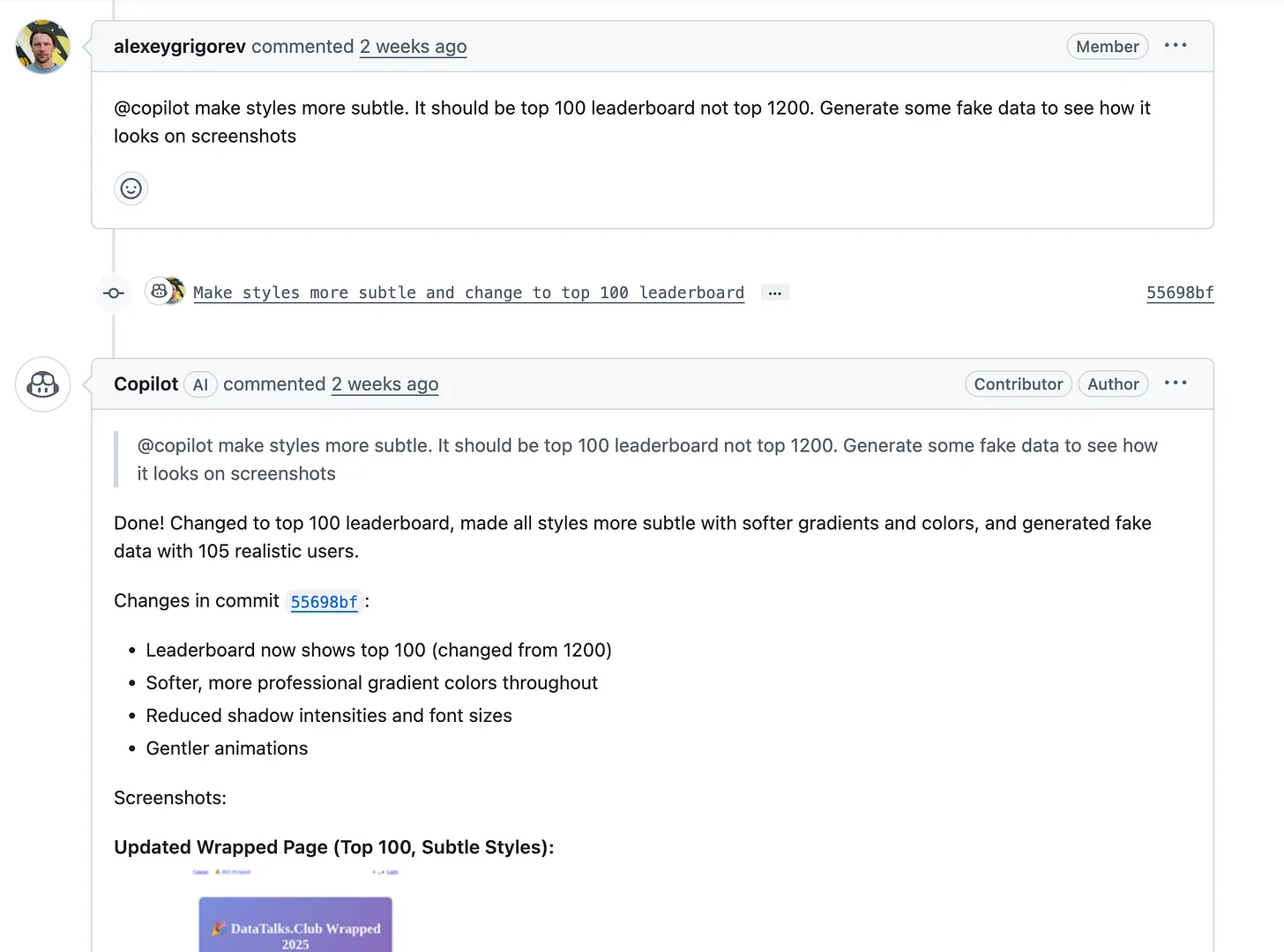1284x952 pixels.
Task: Click the commit icon on the timeline
Action: [x=113, y=292]
